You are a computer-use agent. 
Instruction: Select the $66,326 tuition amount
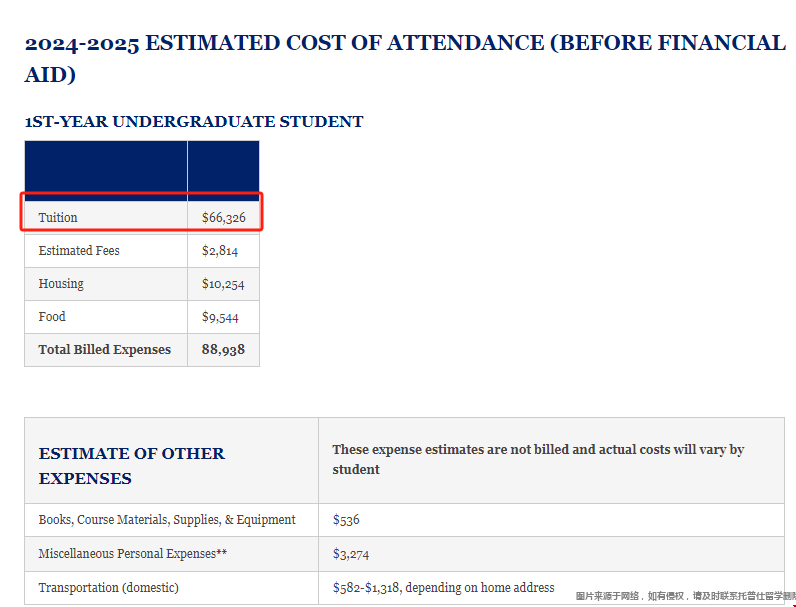click(x=223, y=218)
